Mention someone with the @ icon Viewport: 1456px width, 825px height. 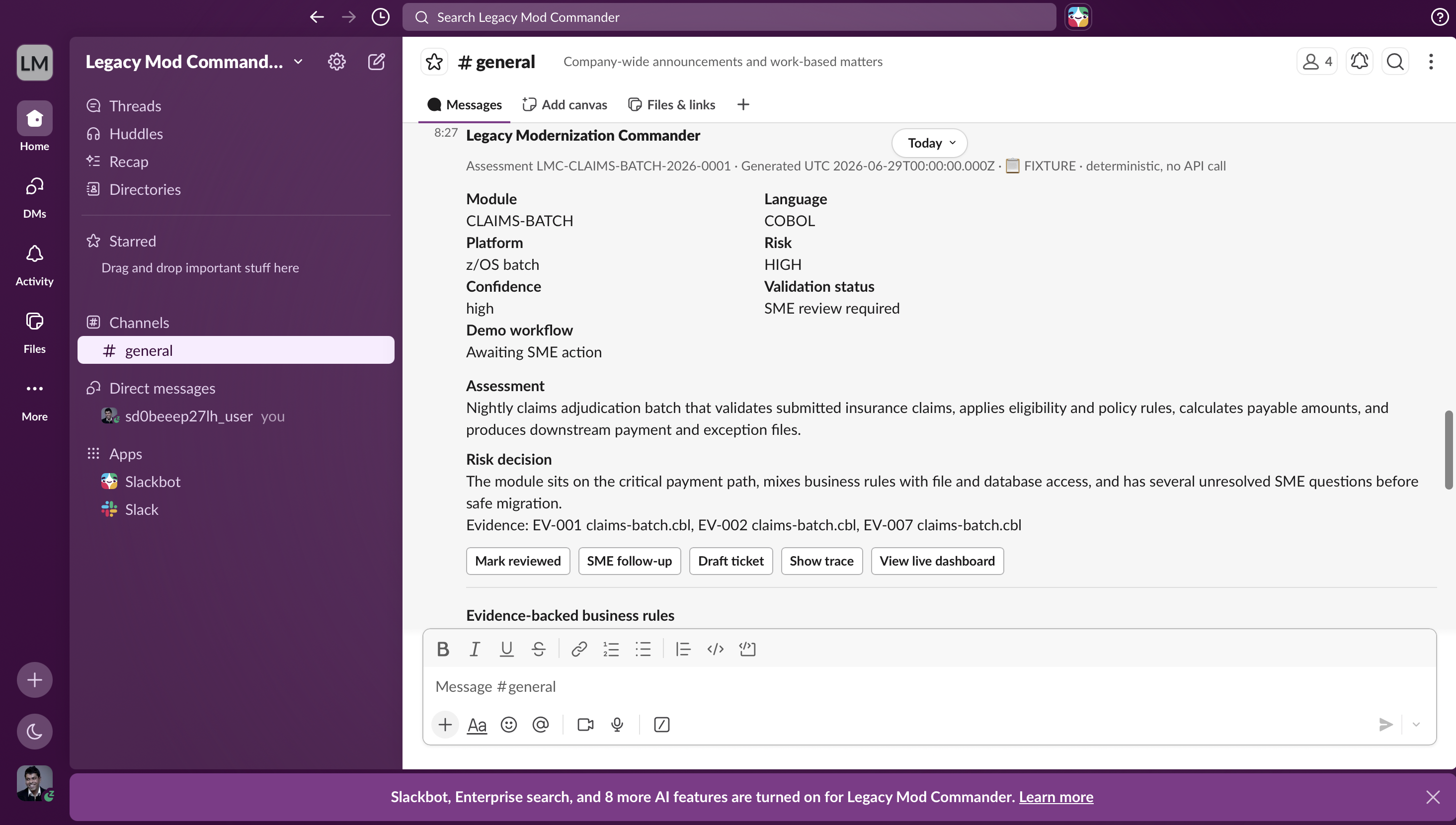[541, 725]
